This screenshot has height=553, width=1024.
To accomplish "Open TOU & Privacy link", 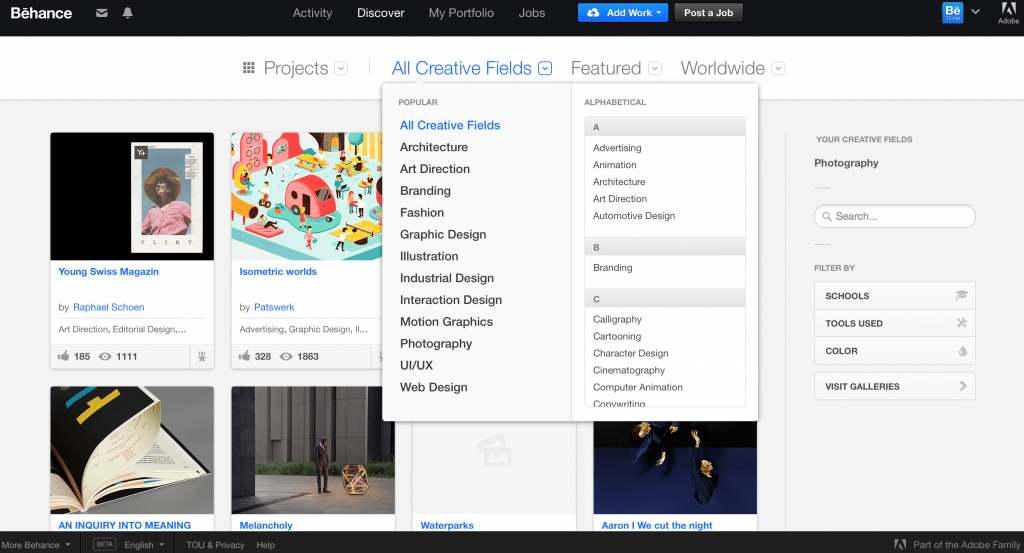I will point(215,545).
